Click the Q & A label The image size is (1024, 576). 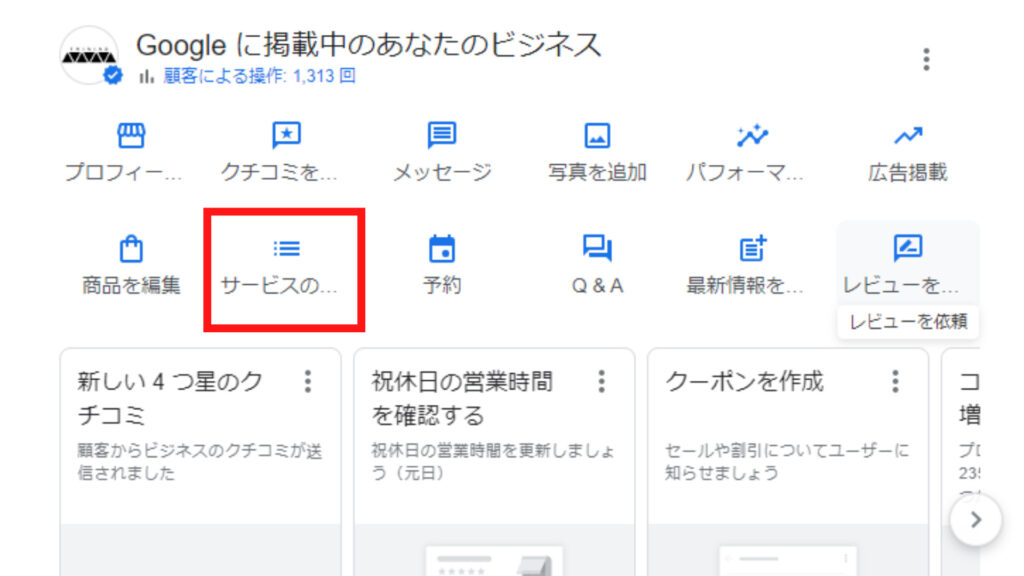coord(598,285)
